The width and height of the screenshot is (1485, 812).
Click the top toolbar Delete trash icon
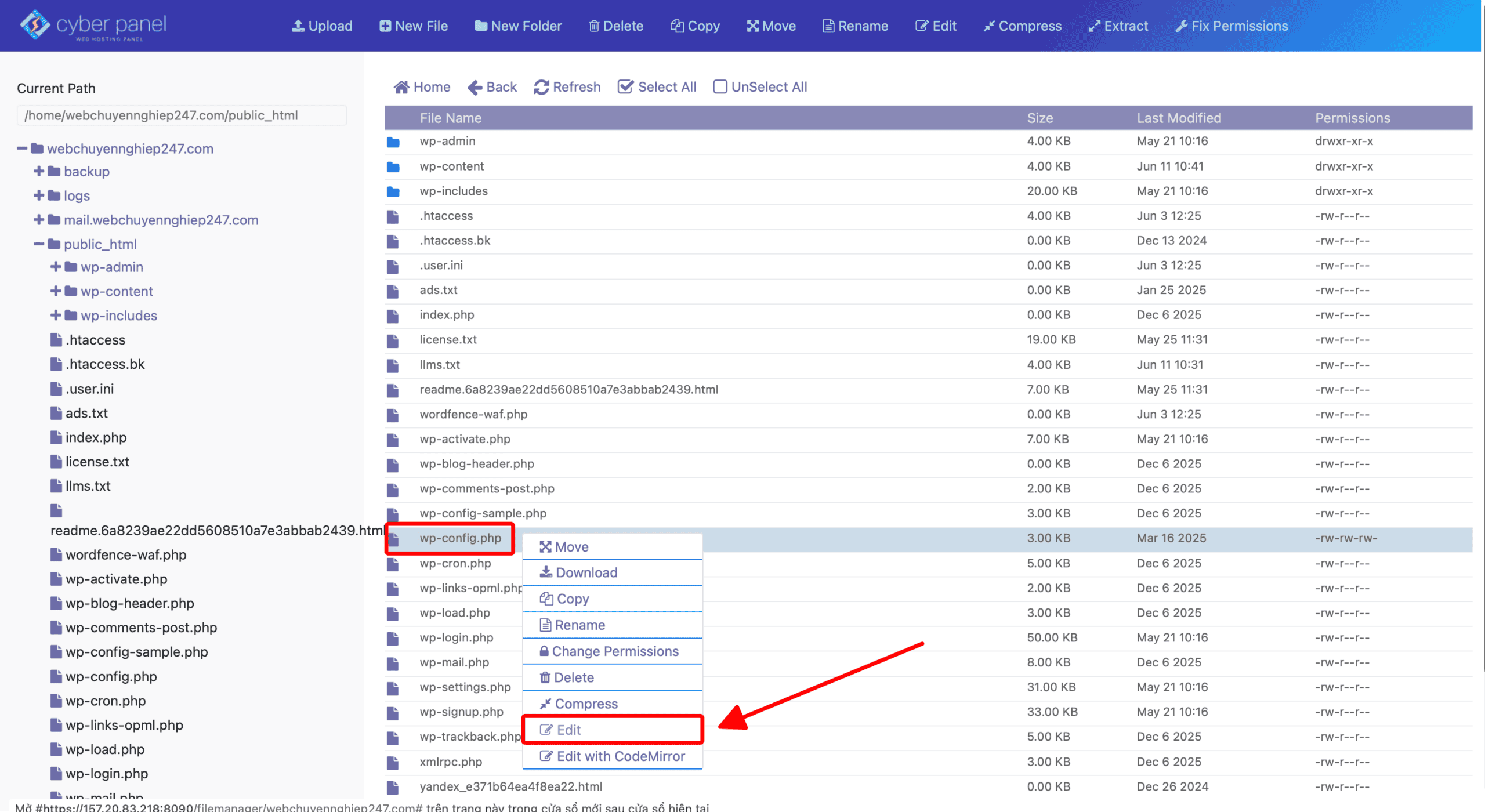[x=594, y=26]
